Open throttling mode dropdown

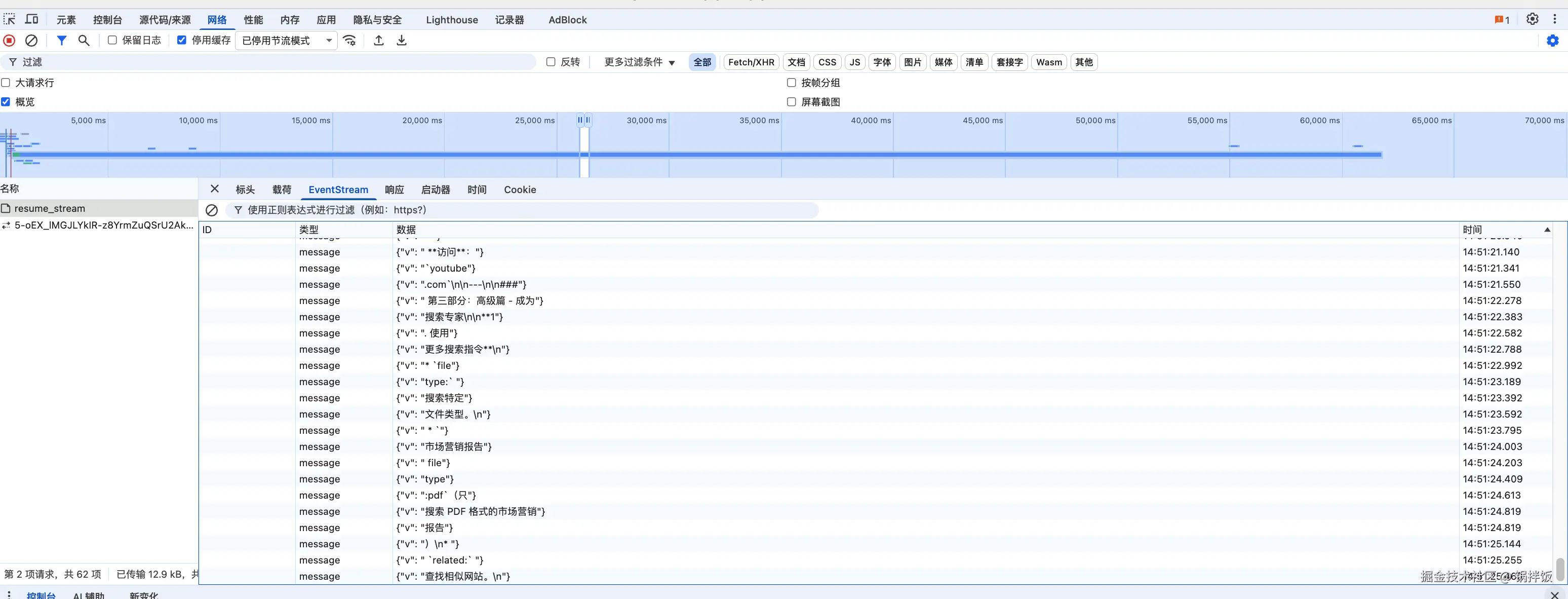point(287,40)
